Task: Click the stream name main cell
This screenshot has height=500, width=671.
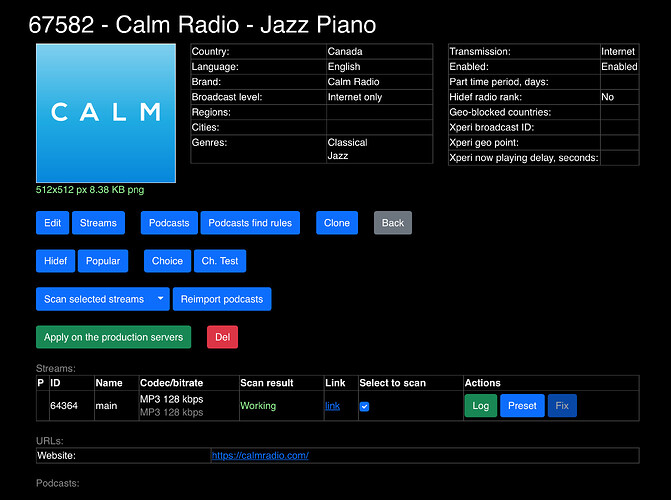Action: pos(116,405)
